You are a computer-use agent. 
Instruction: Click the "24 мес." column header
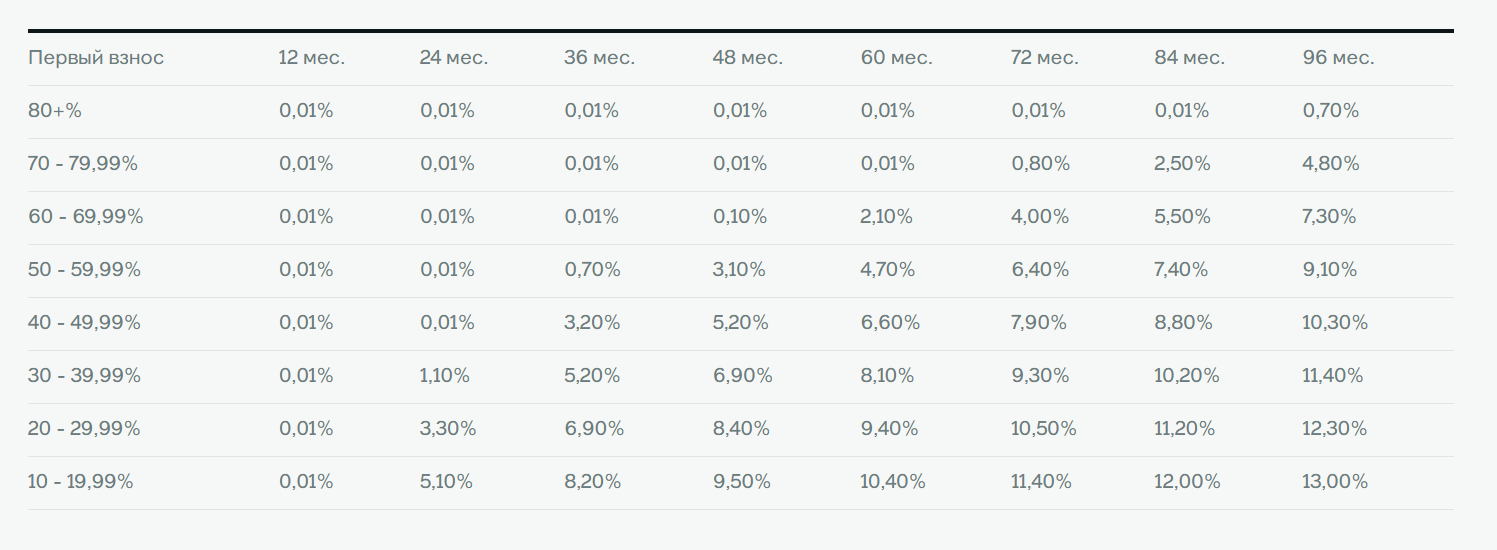[454, 58]
